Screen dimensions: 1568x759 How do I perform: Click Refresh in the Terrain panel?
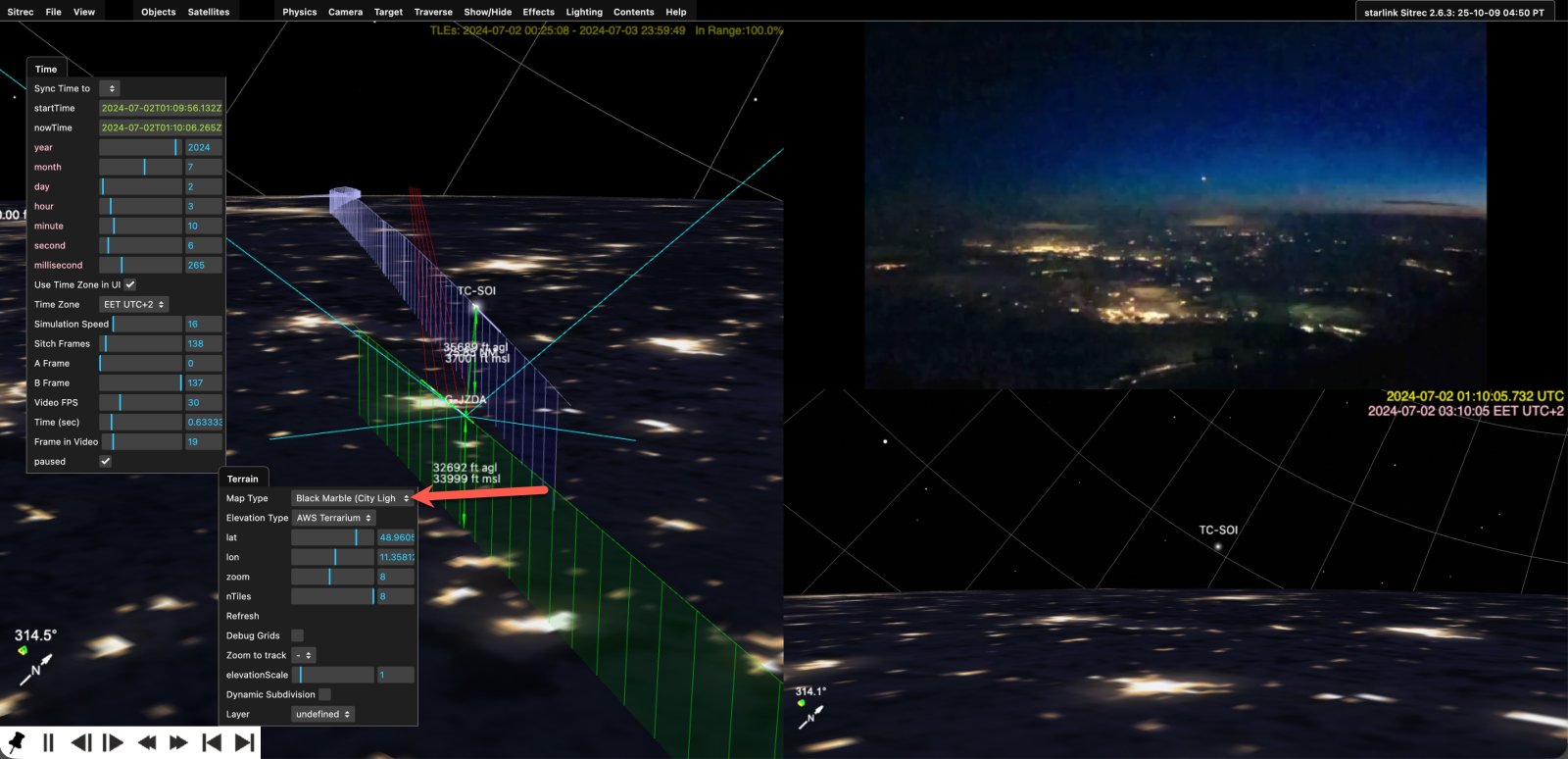coord(243,616)
